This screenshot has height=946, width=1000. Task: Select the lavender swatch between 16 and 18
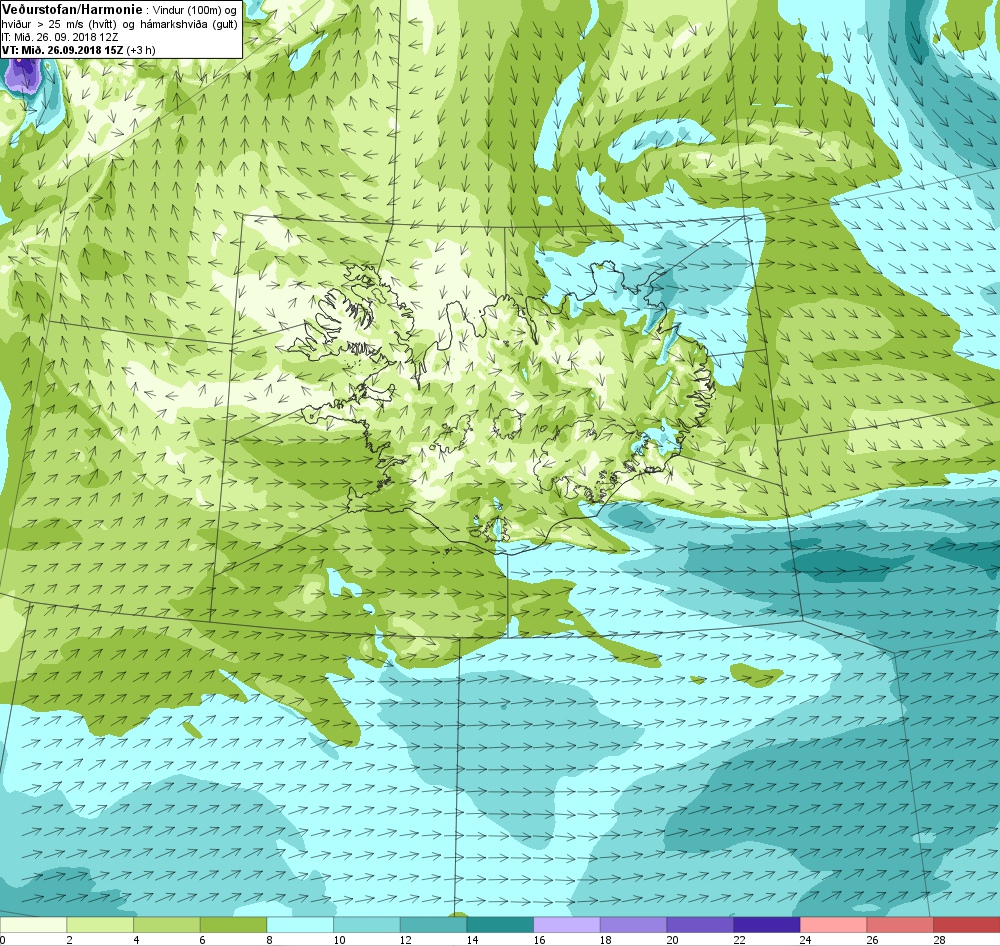click(566, 925)
